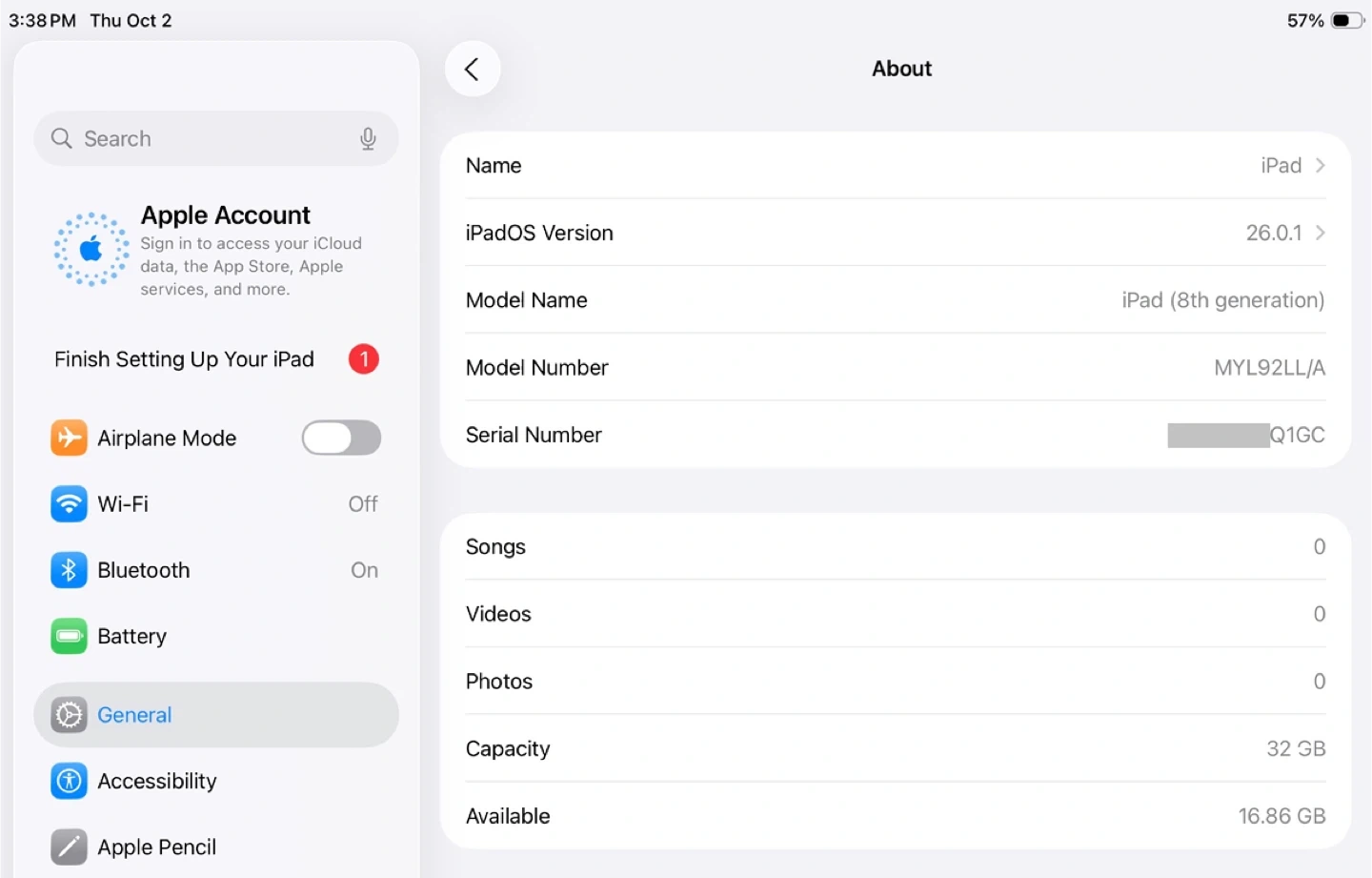Tap the orange Airplane Mode icon
Image resolution: width=1372 pixels, height=878 pixels.
(x=69, y=438)
